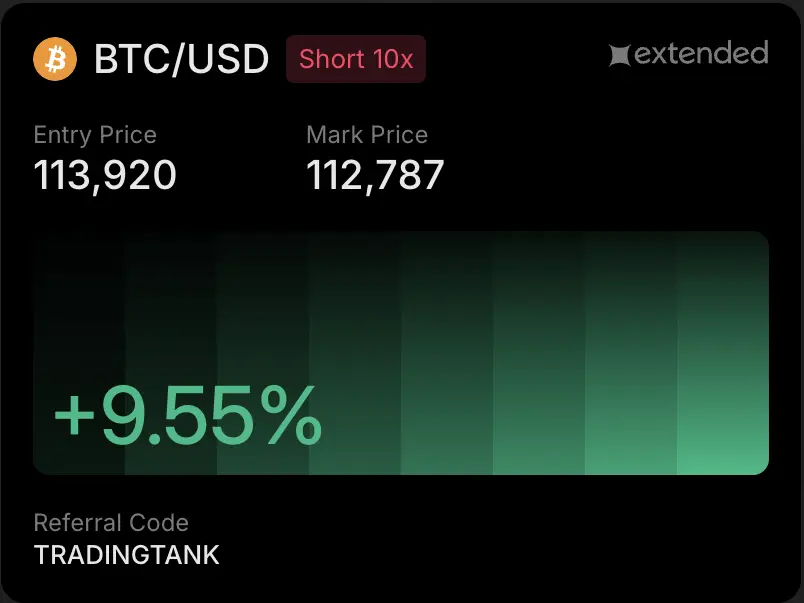804x603 pixels.
Task: Select the 112,787 mark price value
Action: click(375, 176)
